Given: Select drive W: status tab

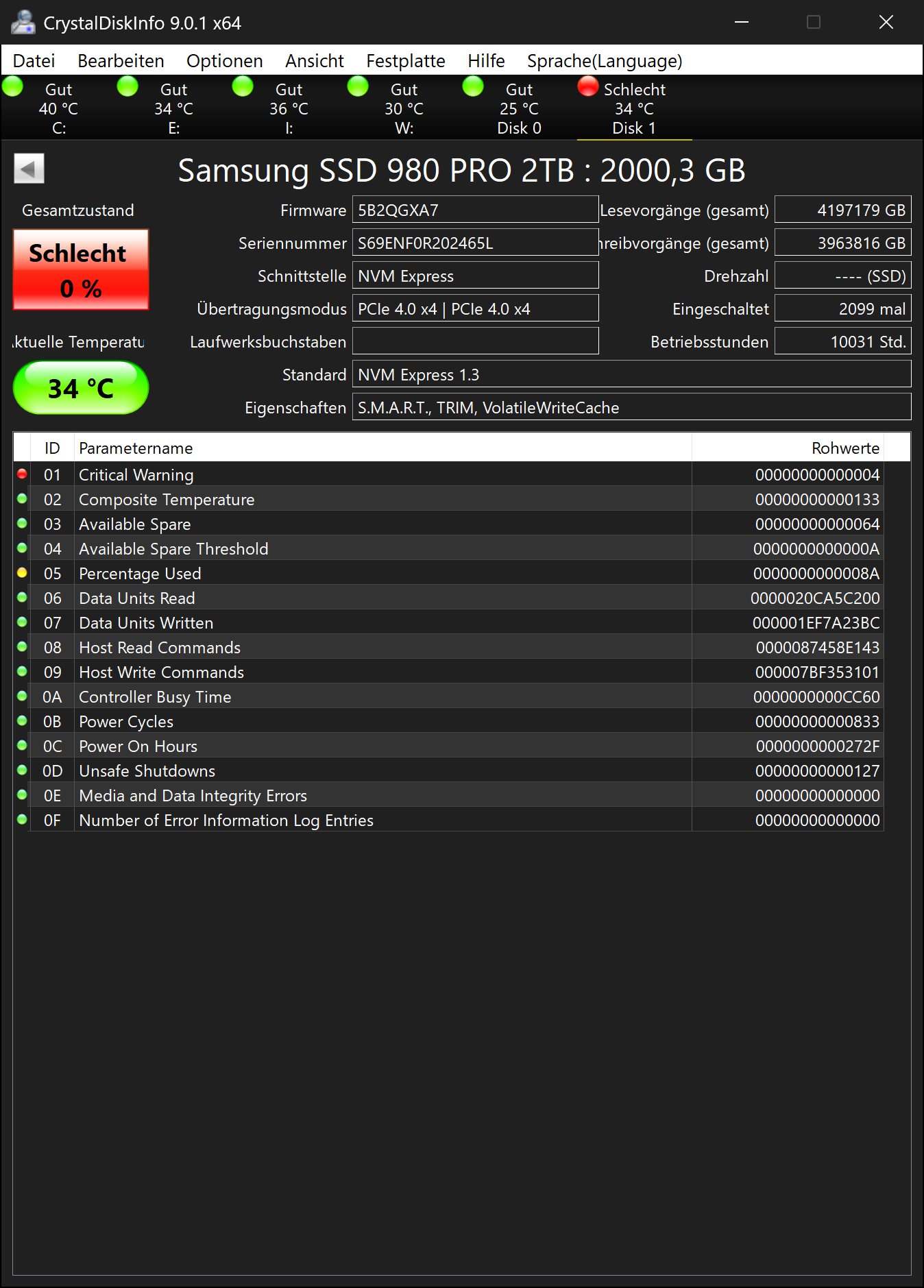Looking at the screenshot, I should click(404, 108).
